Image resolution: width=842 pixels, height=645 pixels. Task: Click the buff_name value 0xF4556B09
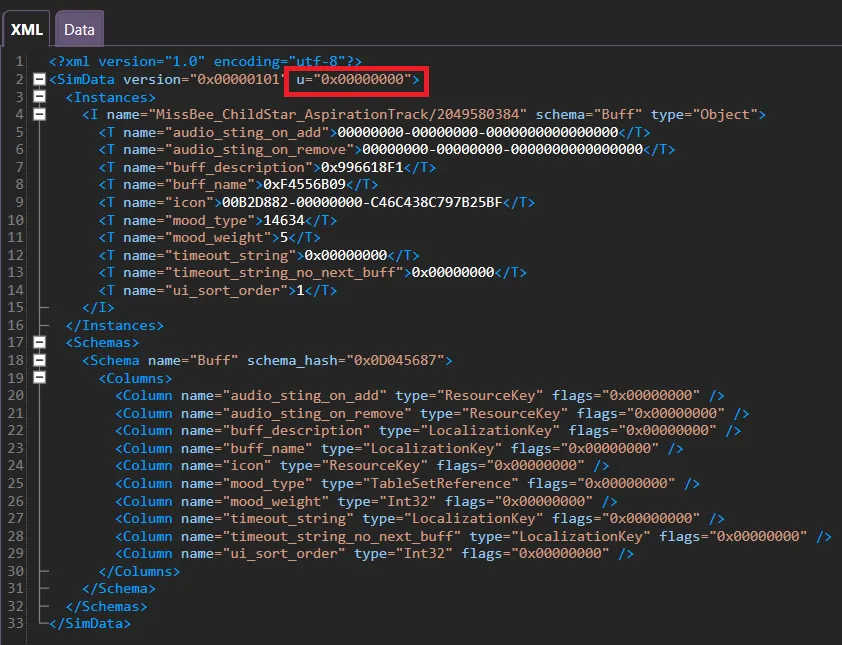pos(304,184)
